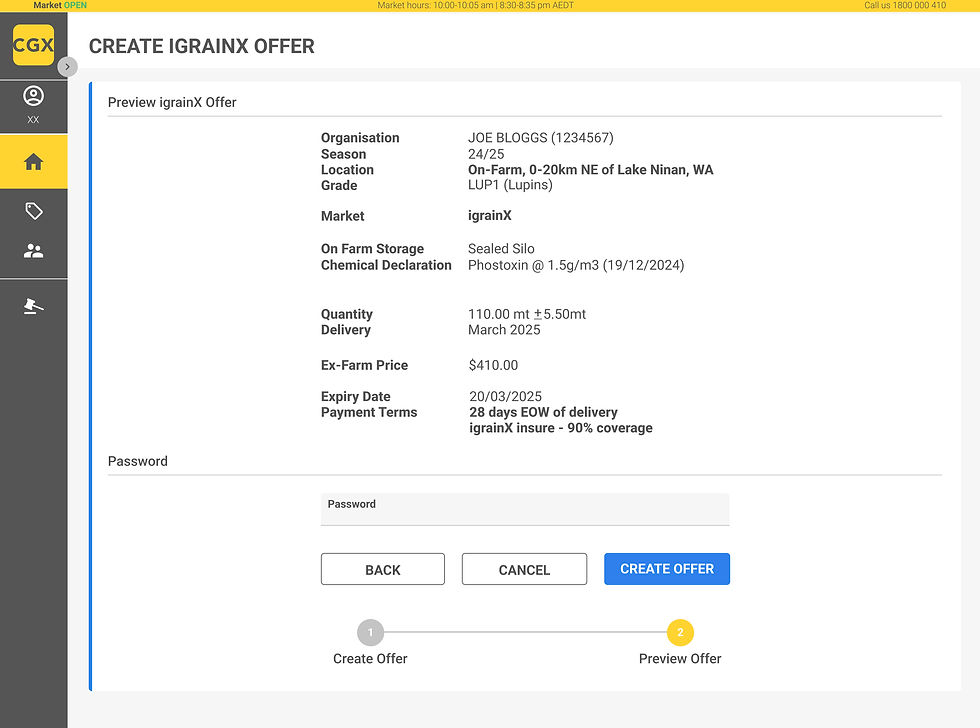
Task: Expand the sidebar using the chevron arrow
Action: 67,66
